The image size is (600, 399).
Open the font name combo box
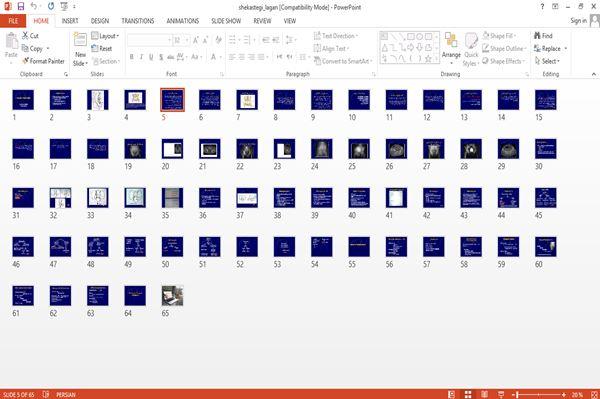click(149, 40)
